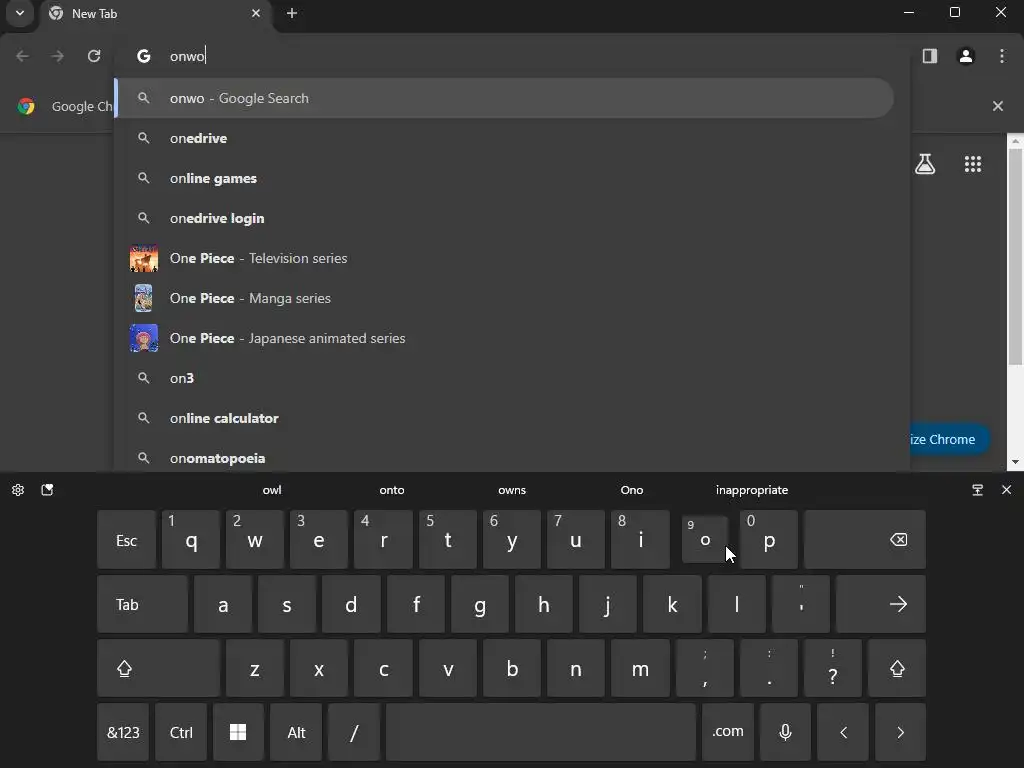Open the Chrome side panel icon
The image size is (1024, 768).
click(x=930, y=56)
